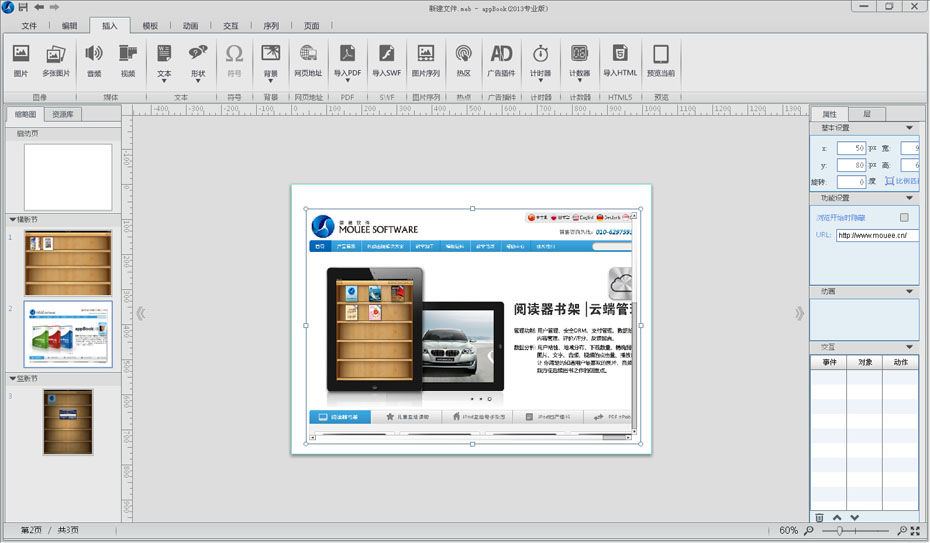Click the 导入HTML icon
This screenshot has width=930, height=543.
tap(621, 54)
